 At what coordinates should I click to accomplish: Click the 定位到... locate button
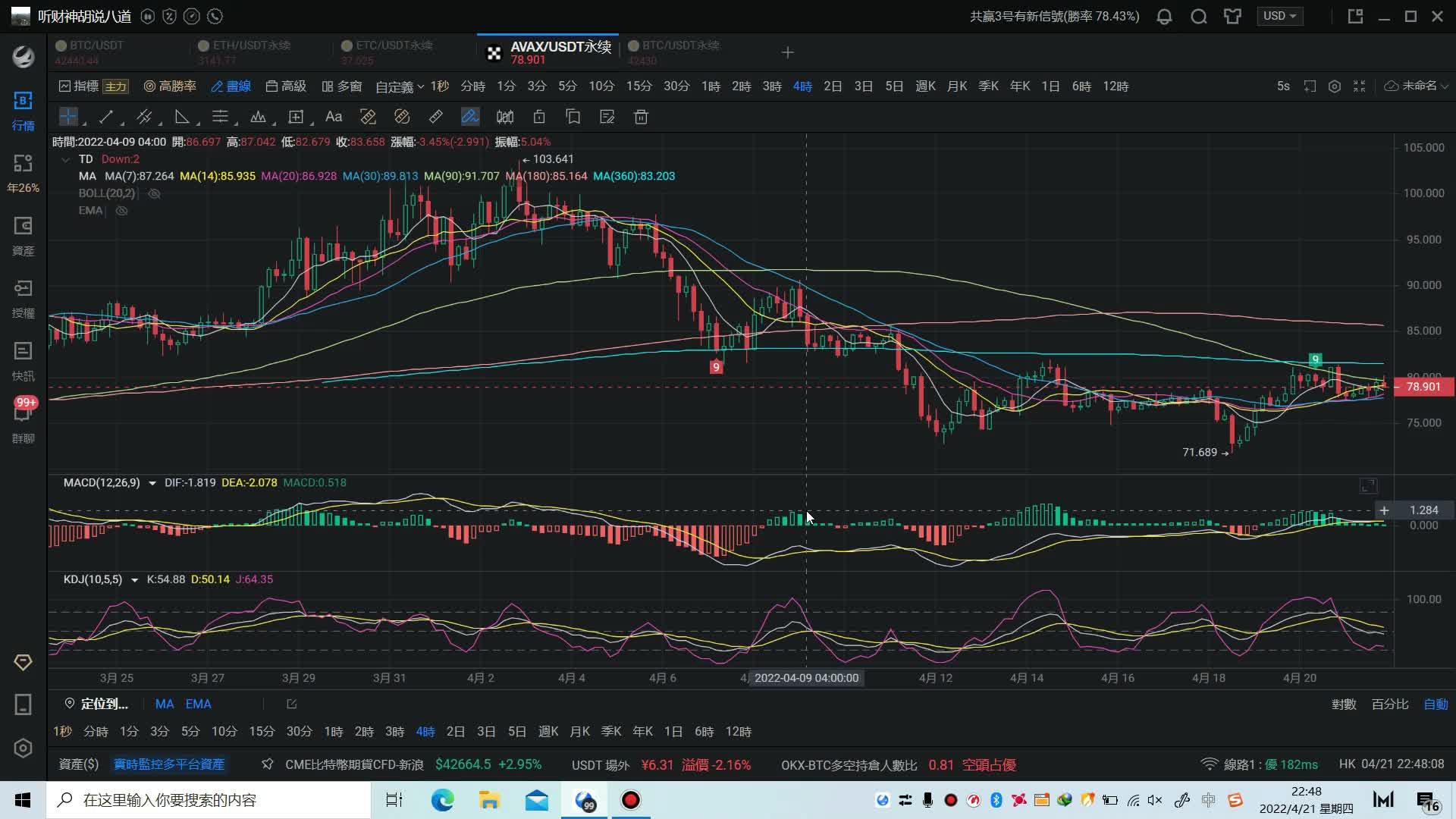(x=96, y=704)
